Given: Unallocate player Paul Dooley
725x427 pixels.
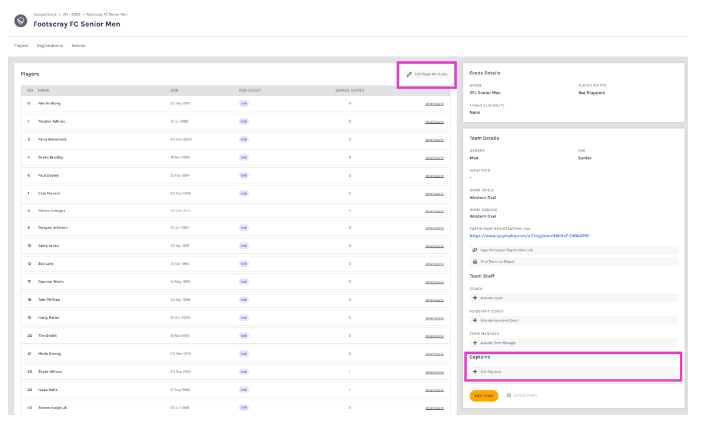Looking at the screenshot, I should (434, 176).
